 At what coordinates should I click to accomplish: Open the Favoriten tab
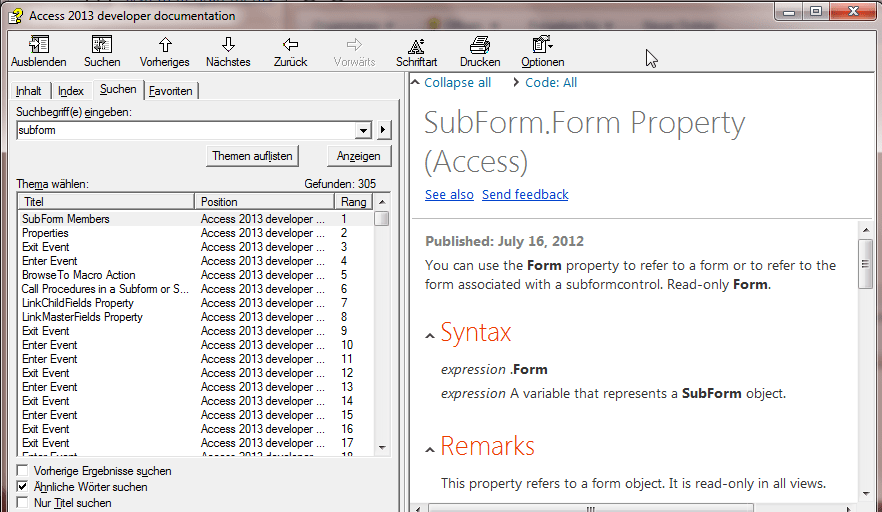(170, 91)
